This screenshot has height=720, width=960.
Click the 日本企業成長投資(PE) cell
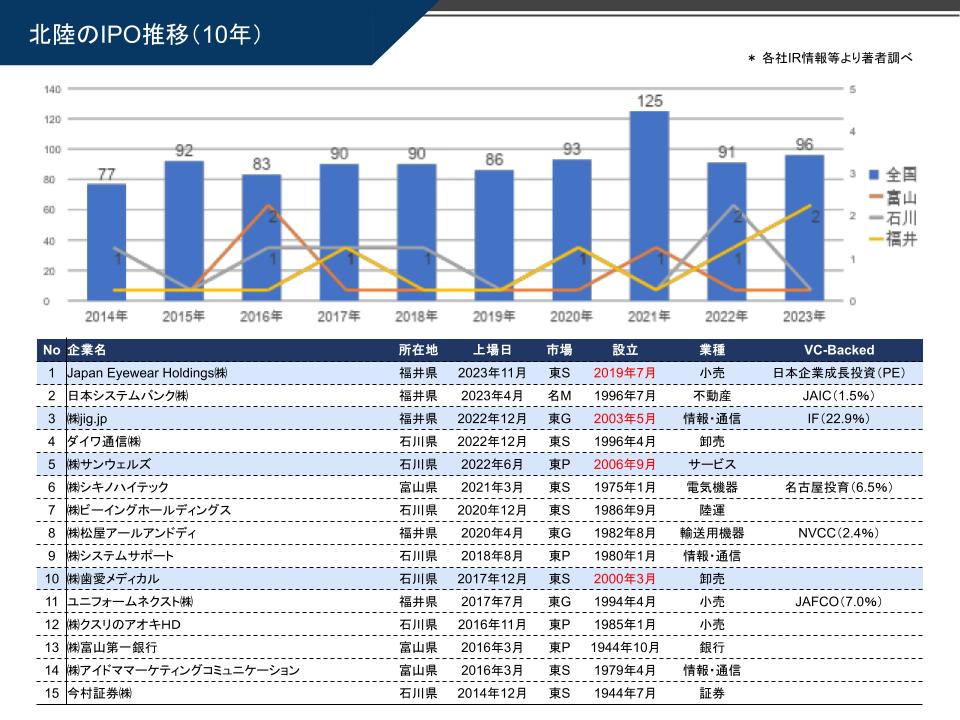(839, 373)
